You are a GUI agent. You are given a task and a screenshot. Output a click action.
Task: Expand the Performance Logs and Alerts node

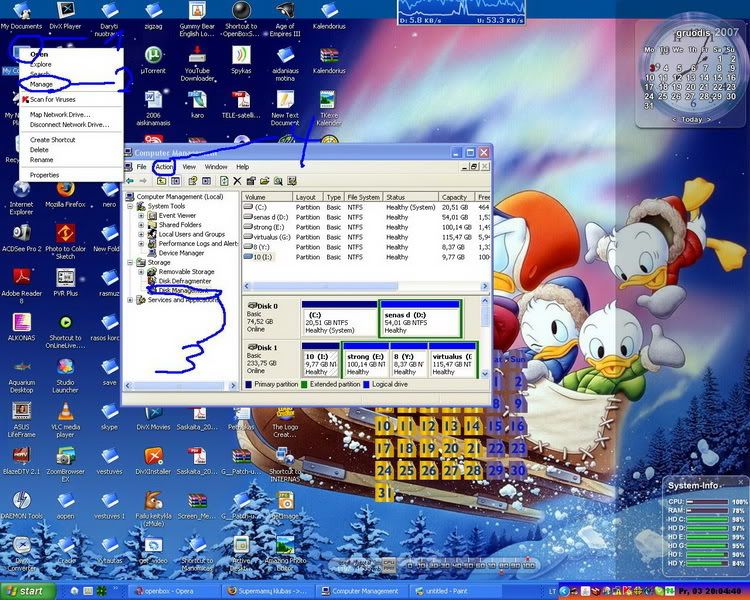pyautogui.click(x=141, y=244)
